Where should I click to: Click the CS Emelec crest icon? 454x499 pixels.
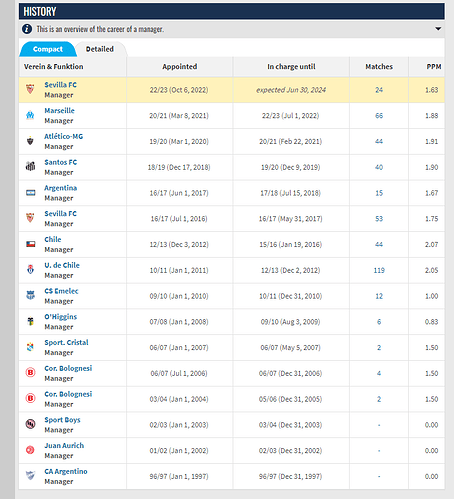pos(30,295)
